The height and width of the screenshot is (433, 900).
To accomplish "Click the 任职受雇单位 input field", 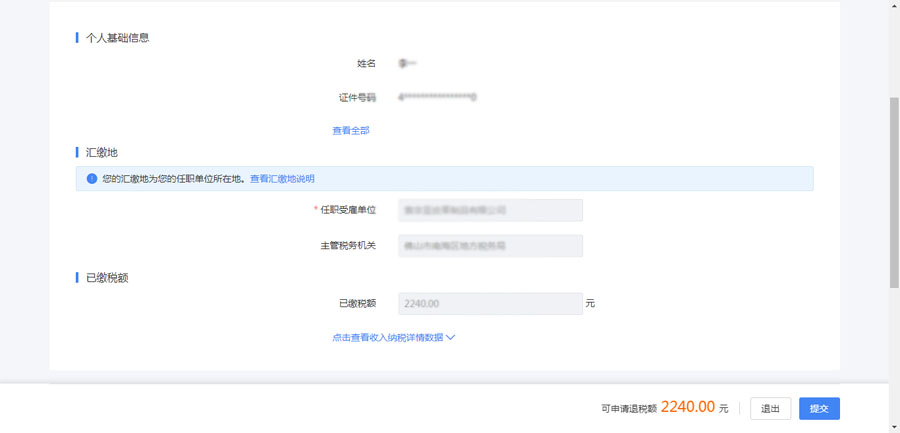I will click(x=490, y=210).
